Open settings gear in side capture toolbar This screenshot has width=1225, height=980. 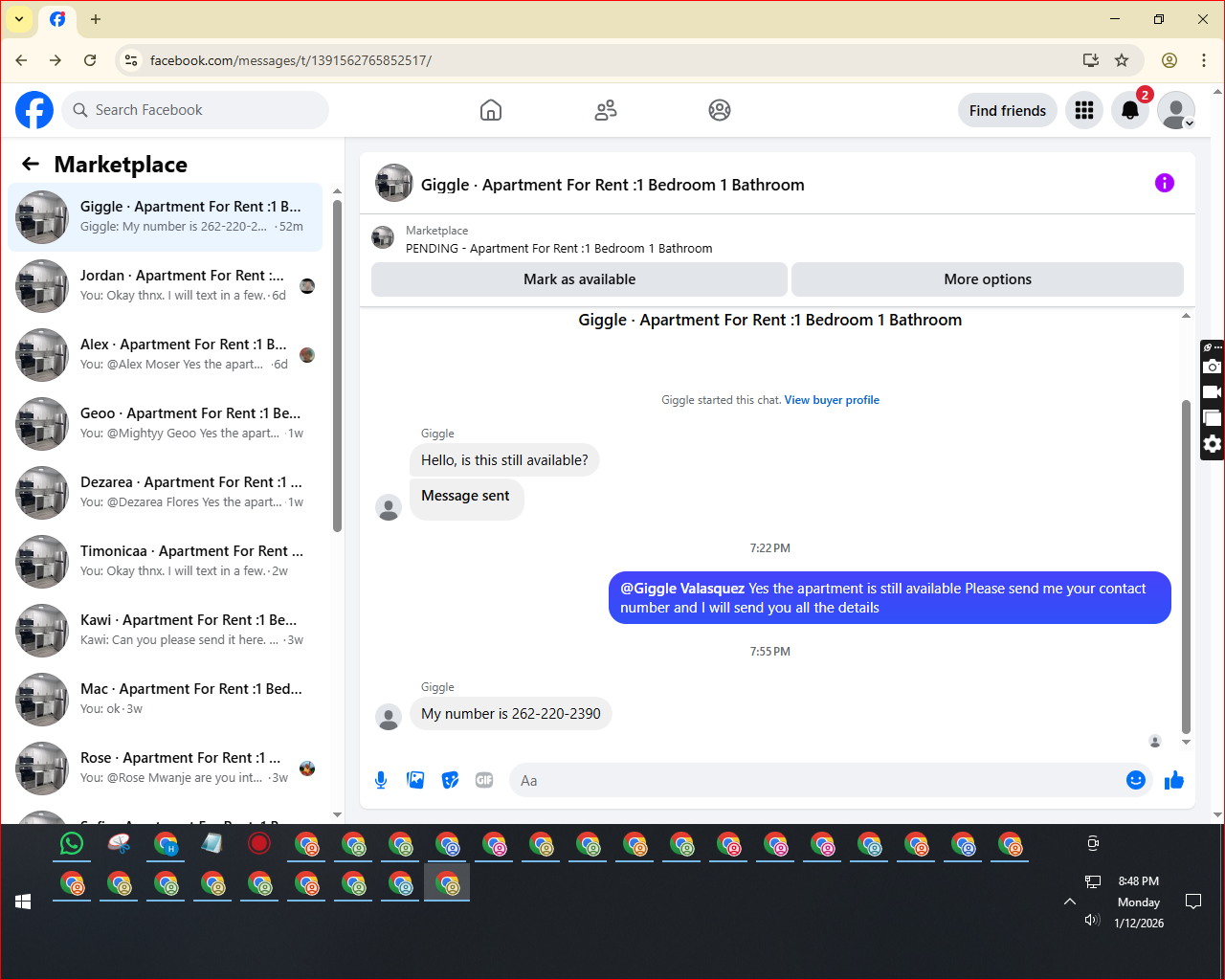[x=1213, y=444]
